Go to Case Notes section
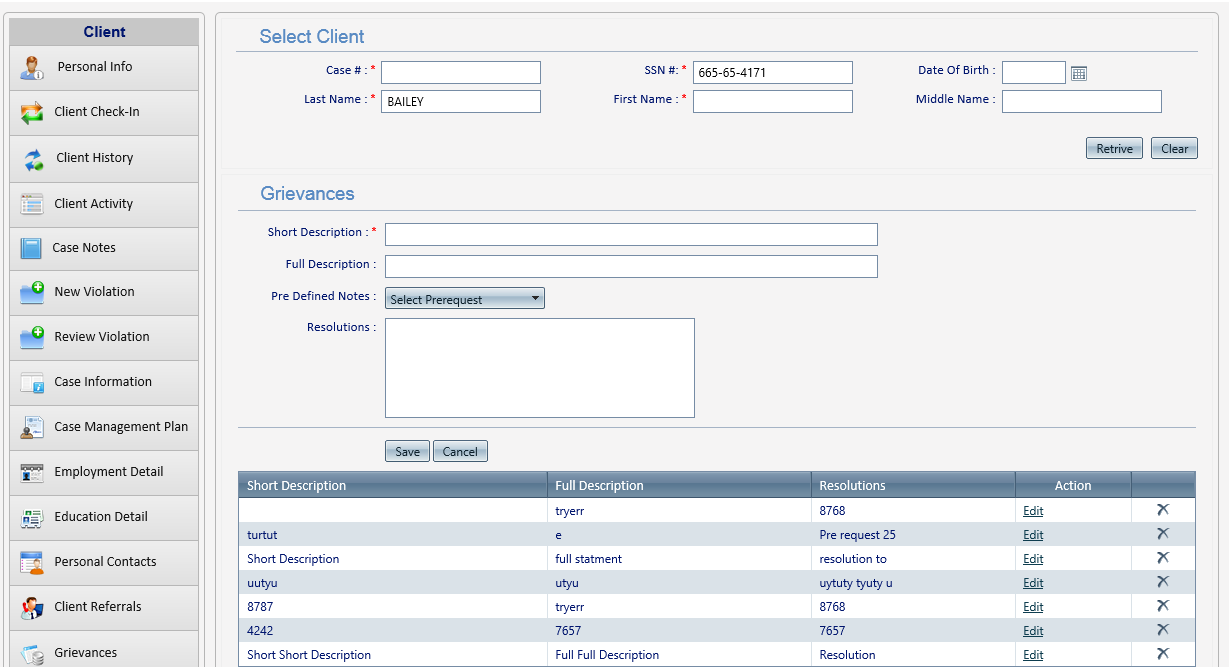This screenshot has width=1229, height=667. (104, 248)
